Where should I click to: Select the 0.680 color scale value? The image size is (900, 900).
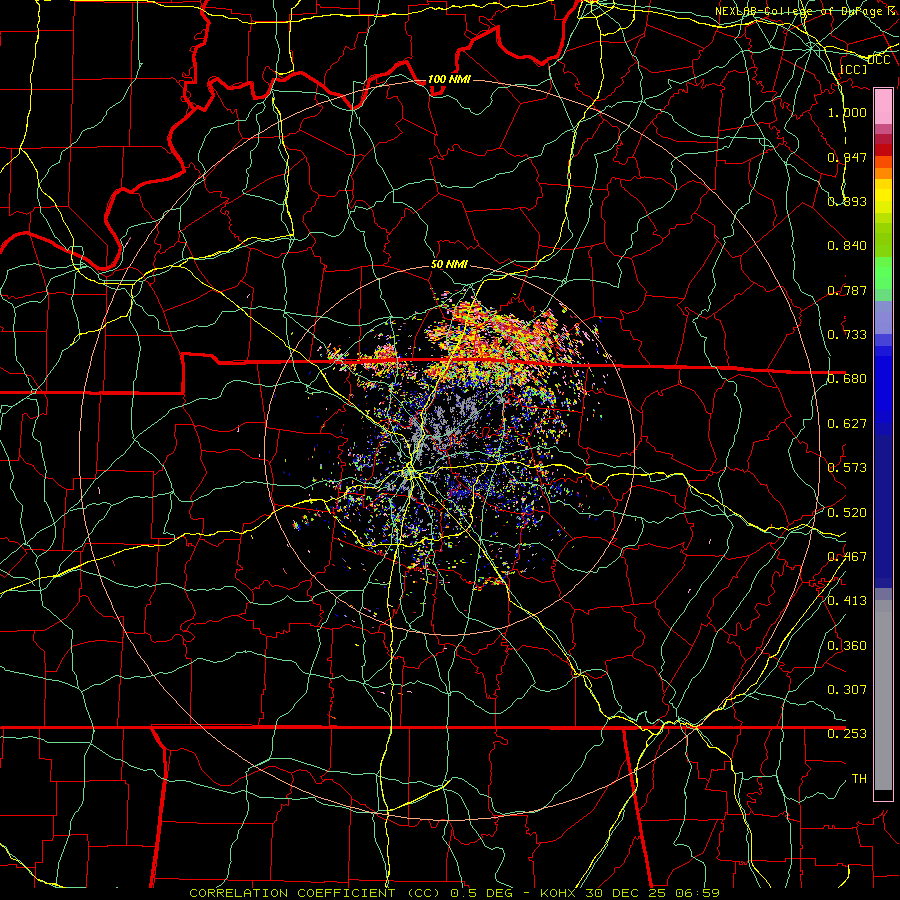[x=847, y=378]
